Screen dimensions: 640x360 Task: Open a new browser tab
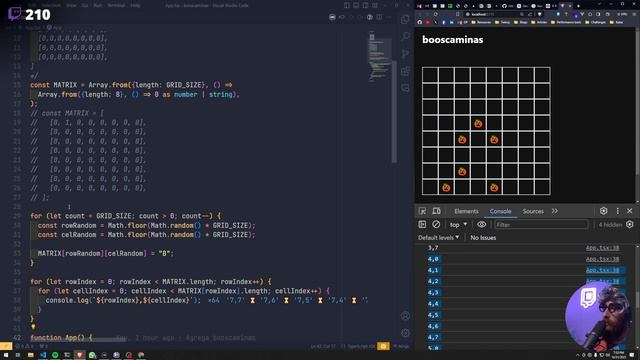click(578, 6)
